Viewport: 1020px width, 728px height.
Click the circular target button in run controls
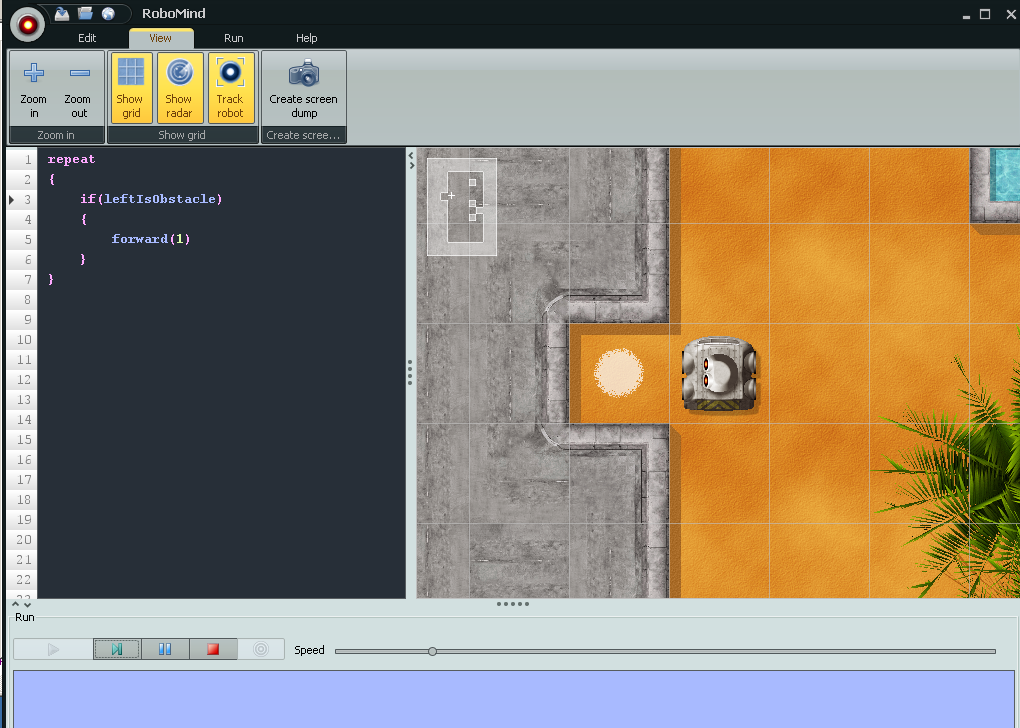pos(261,649)
